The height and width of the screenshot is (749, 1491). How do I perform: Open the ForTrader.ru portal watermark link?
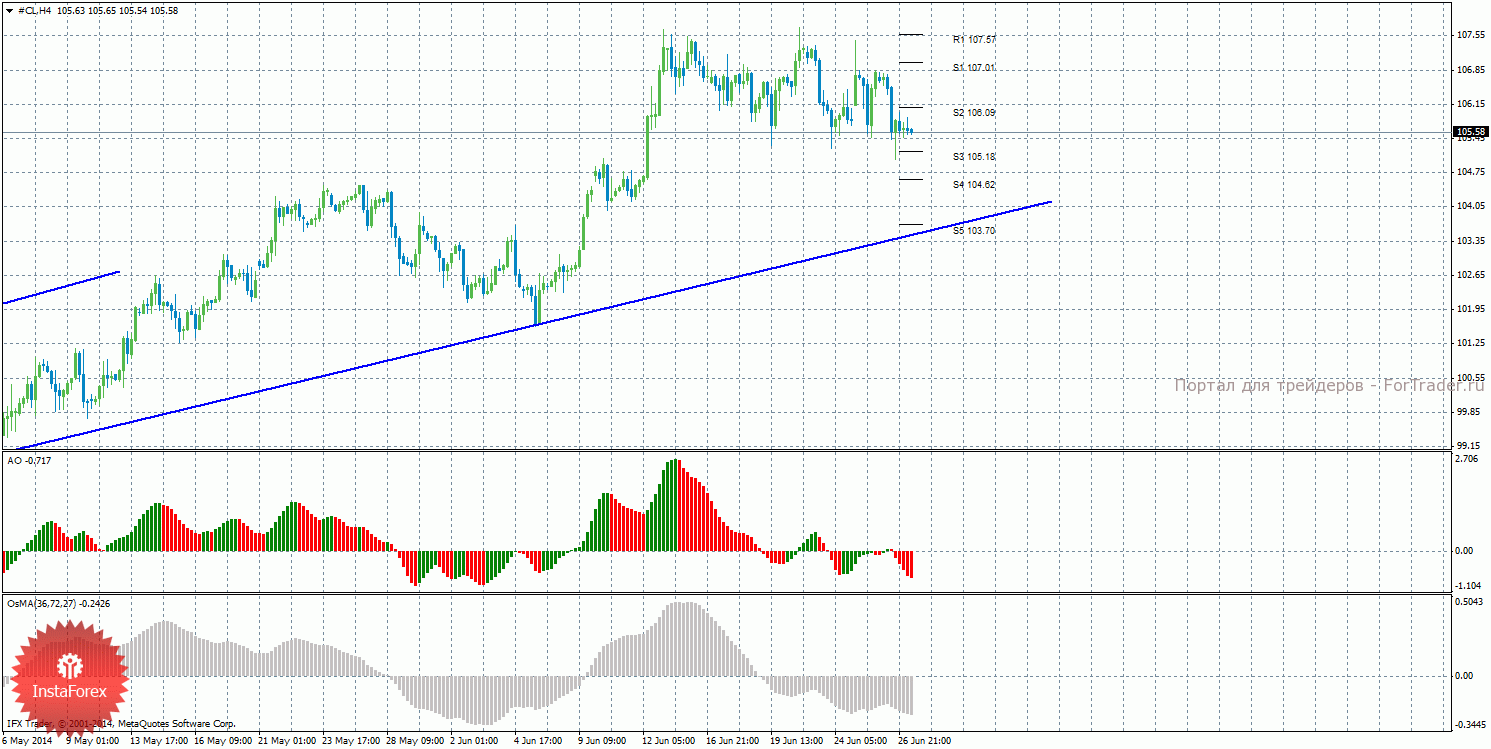(x=1328, y=385)
